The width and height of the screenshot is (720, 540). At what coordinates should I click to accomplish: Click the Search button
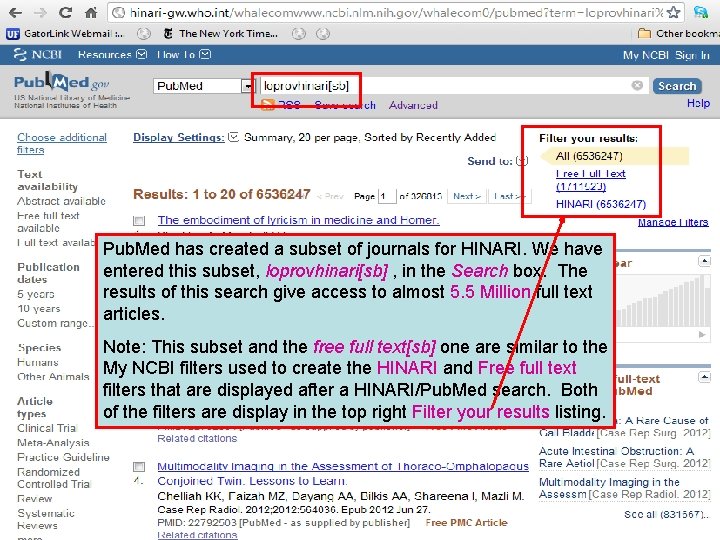[677, 86]
